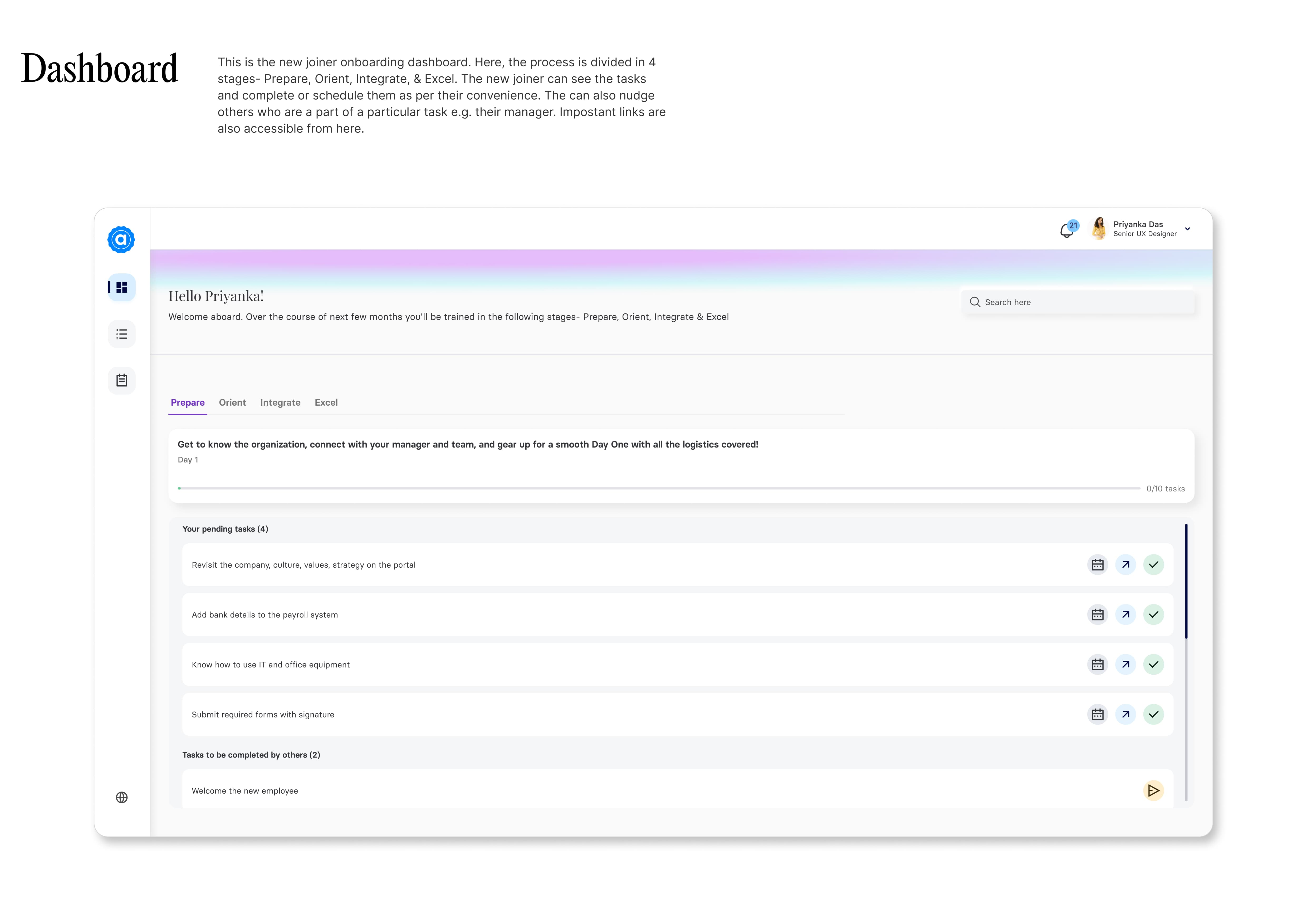
Task: Click the 0/10 tasks progress bar
Action: 659,488
